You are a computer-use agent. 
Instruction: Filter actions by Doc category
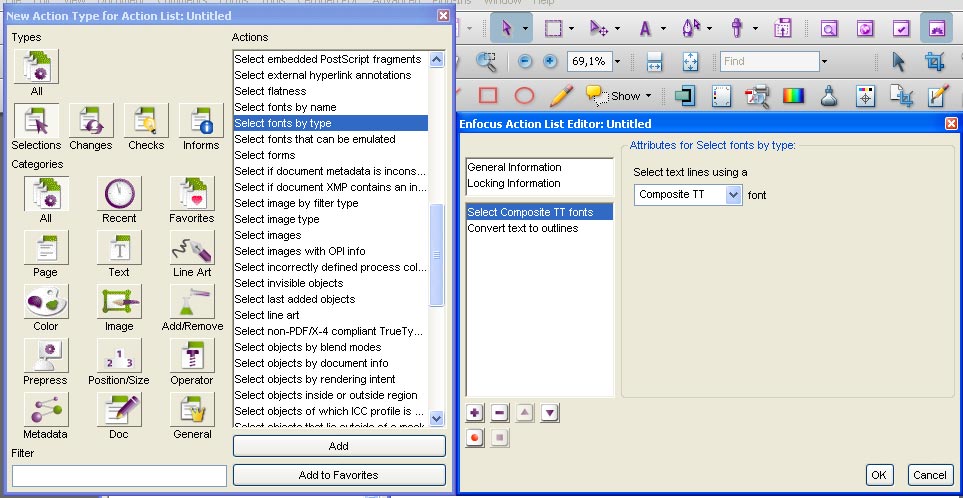[x=119, y=410]
